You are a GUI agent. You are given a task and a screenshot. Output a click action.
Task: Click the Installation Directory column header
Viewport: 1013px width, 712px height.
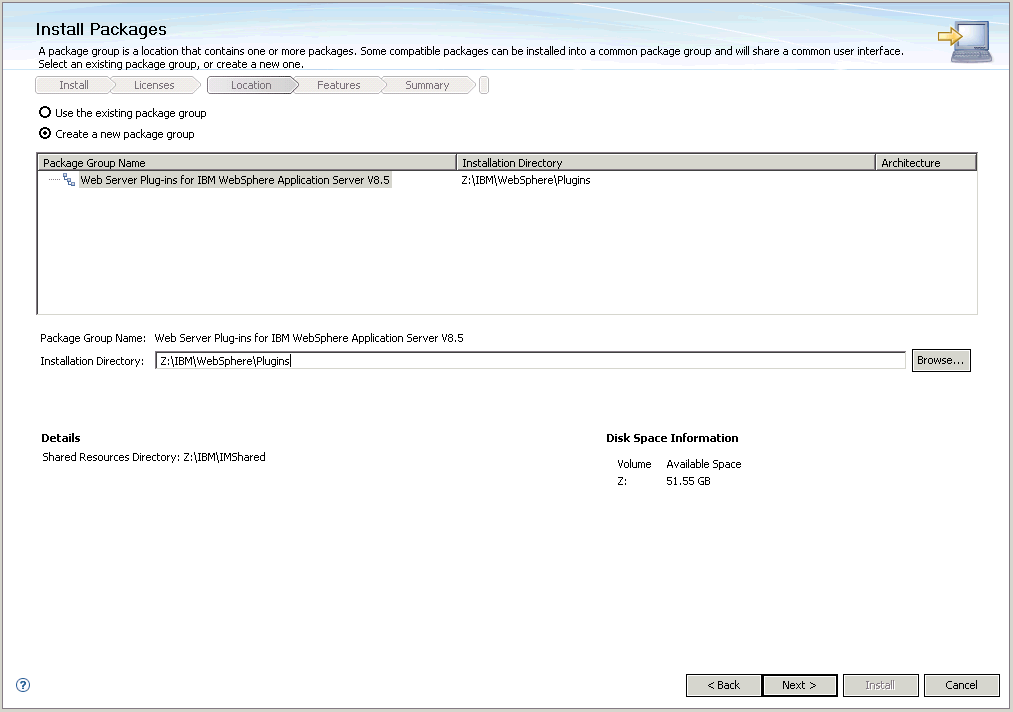pos(665,163)
